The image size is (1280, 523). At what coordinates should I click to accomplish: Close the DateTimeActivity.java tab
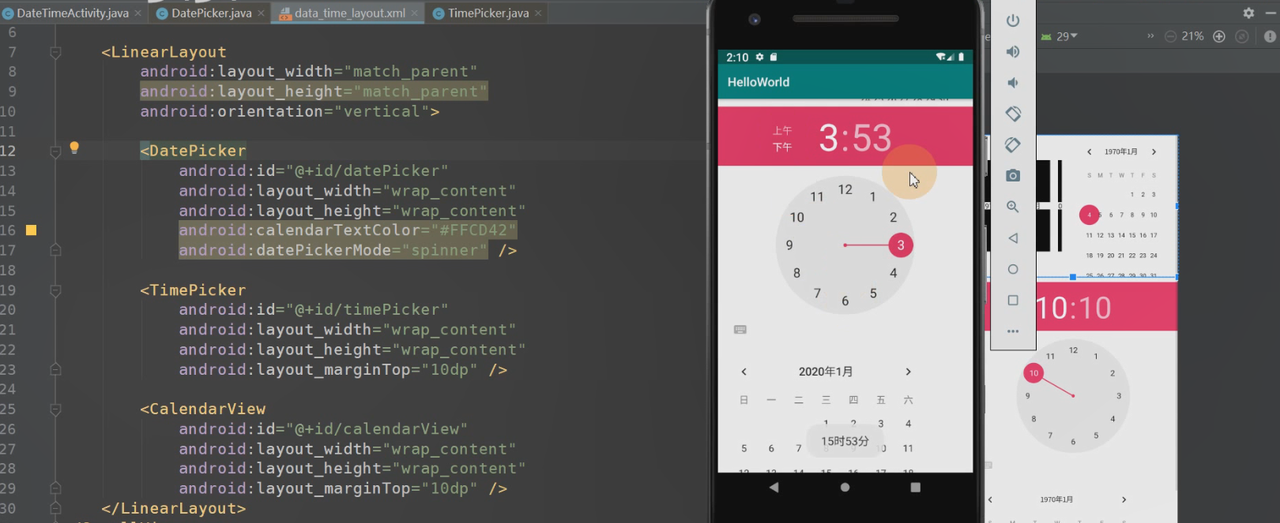coord(139,14)
